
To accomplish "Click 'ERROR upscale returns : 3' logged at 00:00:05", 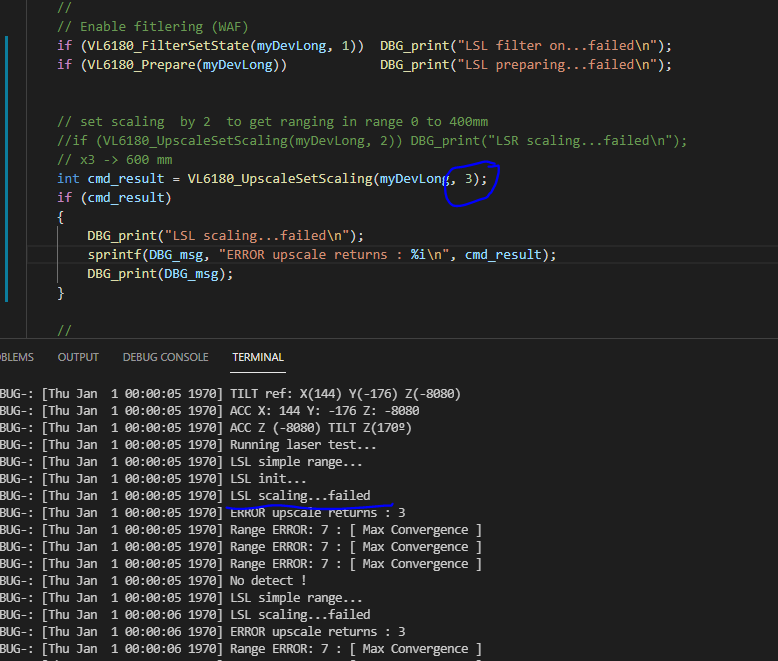I will point(318,513).
